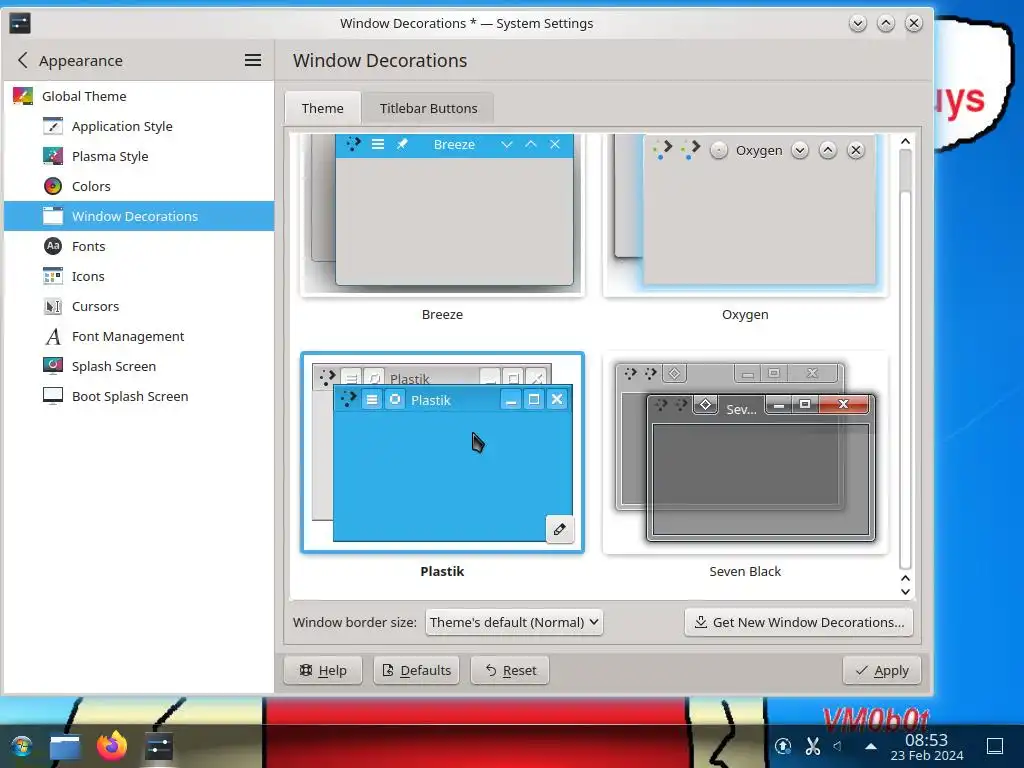
Task: Select the Oxygen decoration theme
Action: 745,215
